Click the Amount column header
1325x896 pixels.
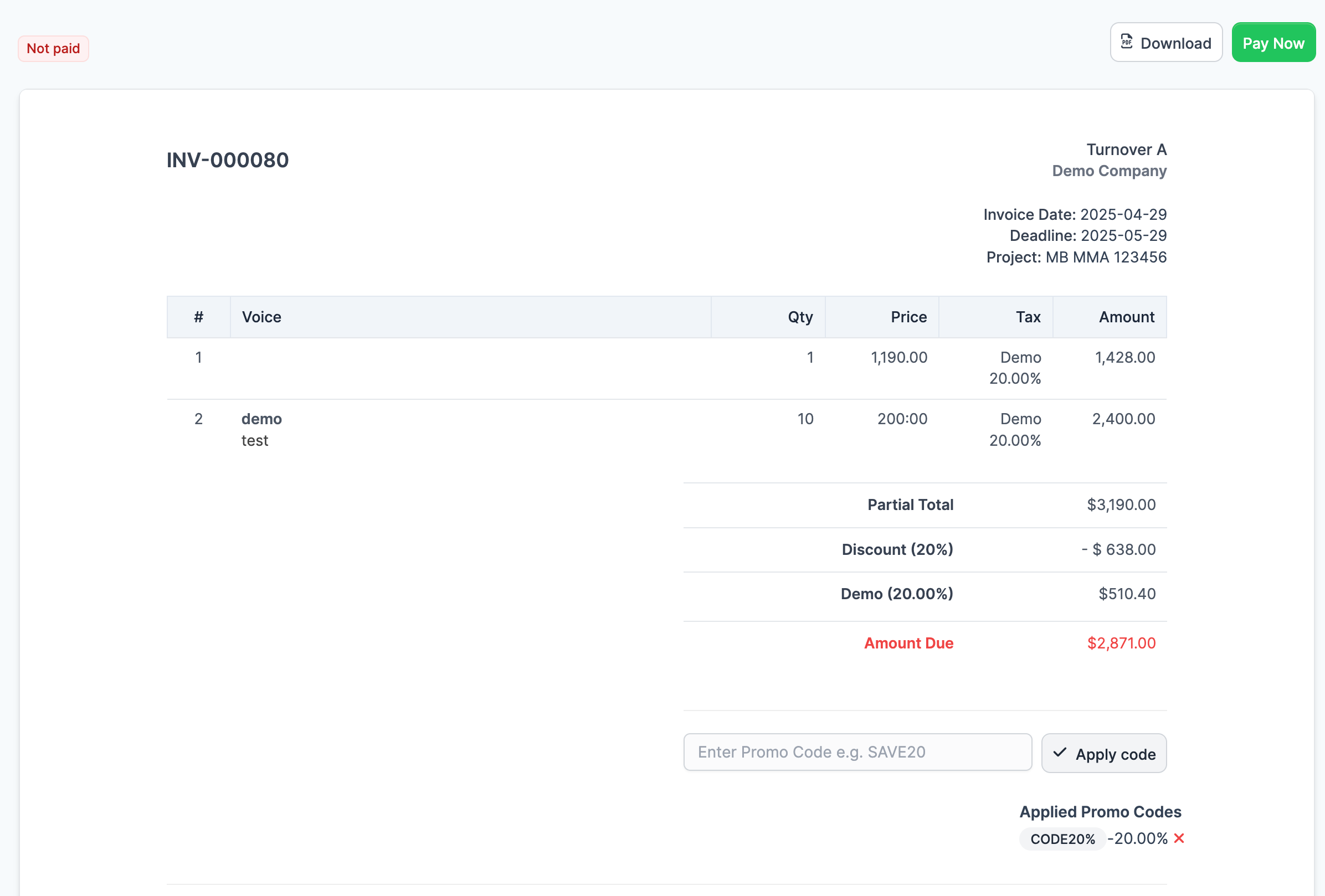click(x=1126, y=317)
